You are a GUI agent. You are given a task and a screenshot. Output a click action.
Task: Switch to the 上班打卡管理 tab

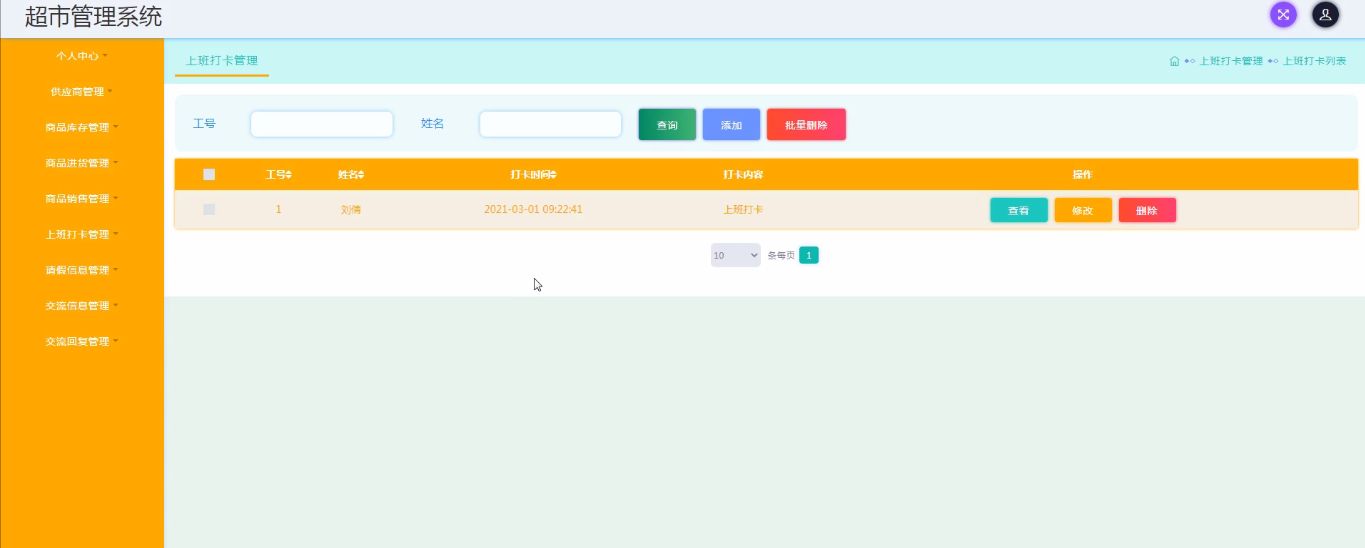(222, 61)
